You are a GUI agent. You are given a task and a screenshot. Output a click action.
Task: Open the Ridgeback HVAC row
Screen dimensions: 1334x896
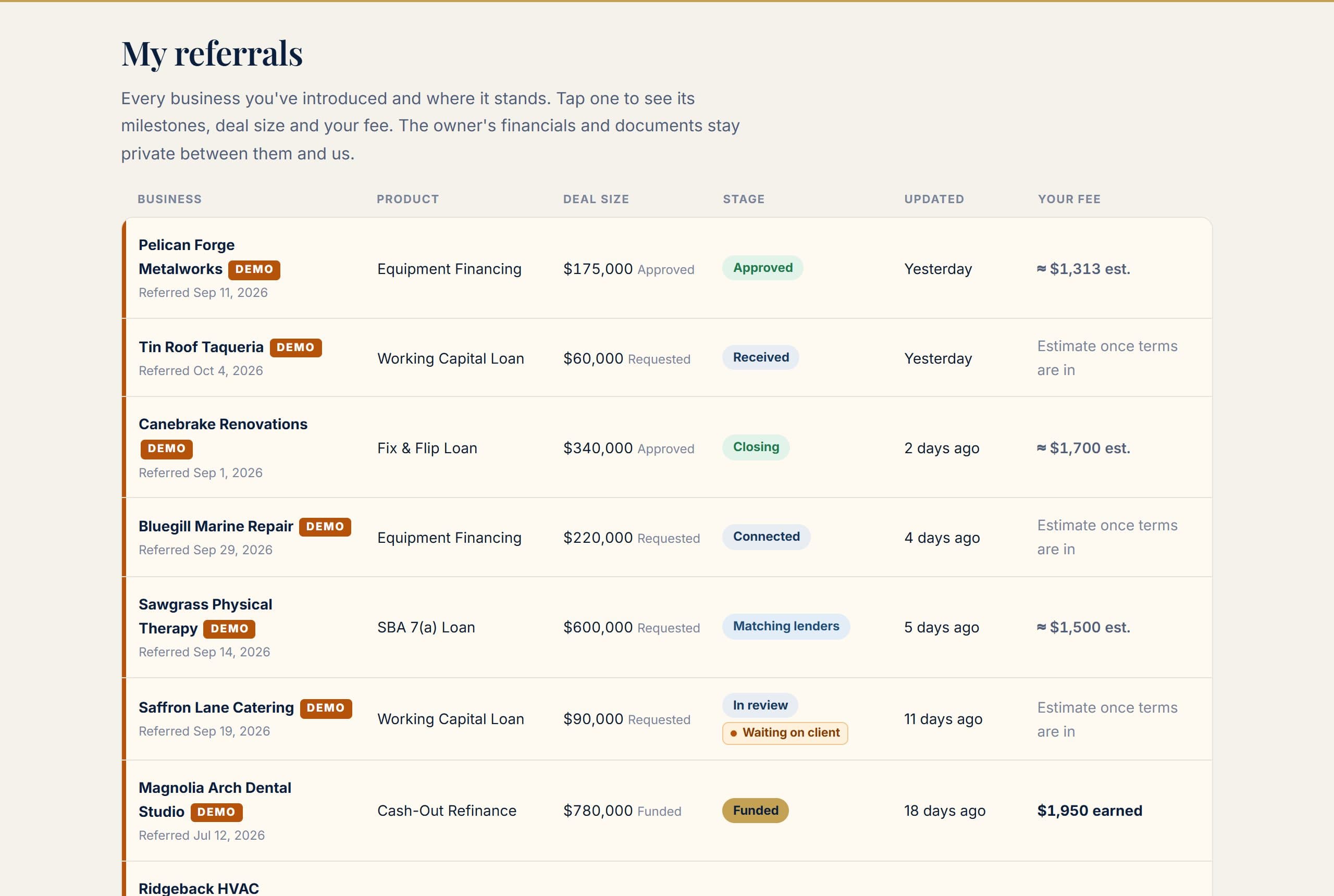(x=667, y=879)
